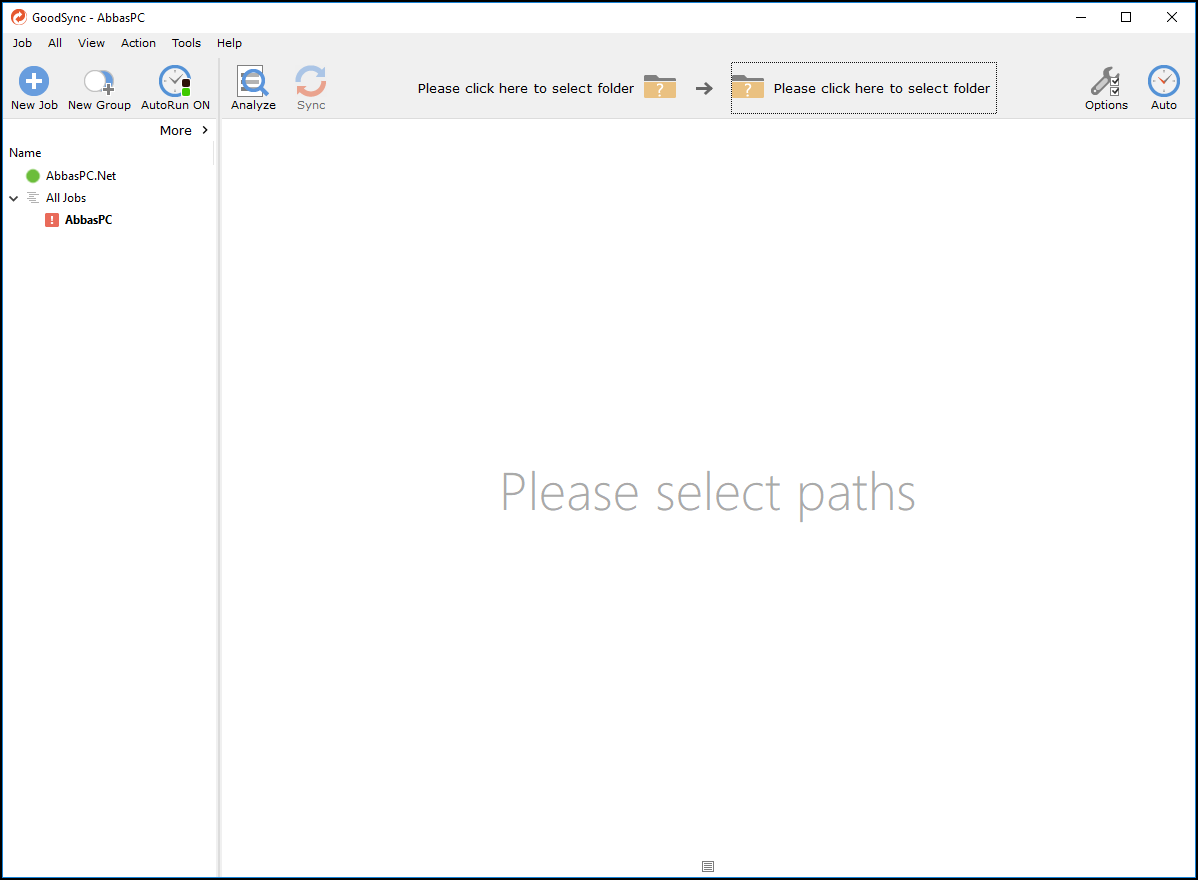This screenshot has width=1198, height=880.
Task: Click the right folder question-mark icon
Action: pos(747,87)
